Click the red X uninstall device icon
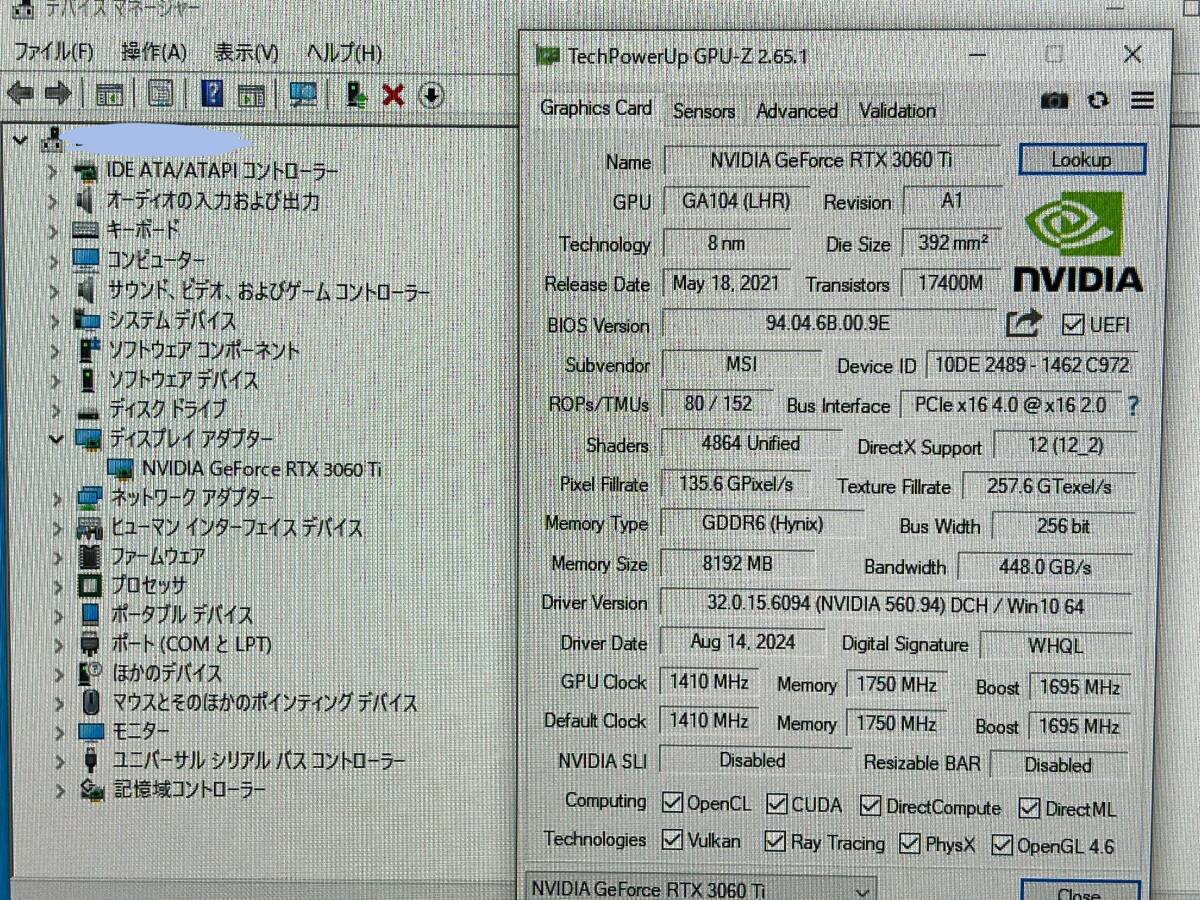Image resolution: width=1200 pixels, height=900 pixels. point(393,95)
